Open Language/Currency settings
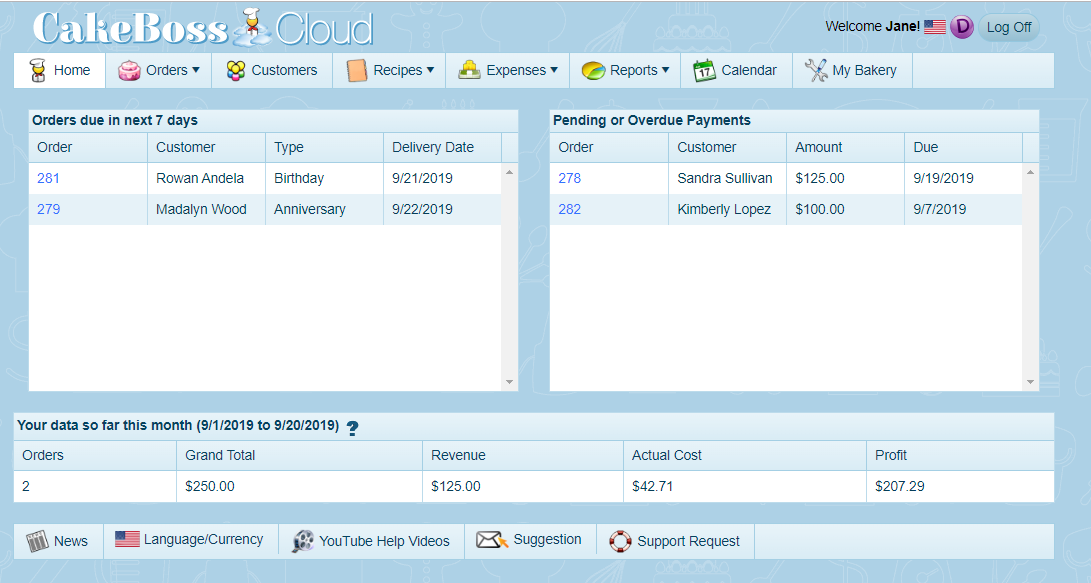This screenshot has height=583, width=1091. (190, 540)
